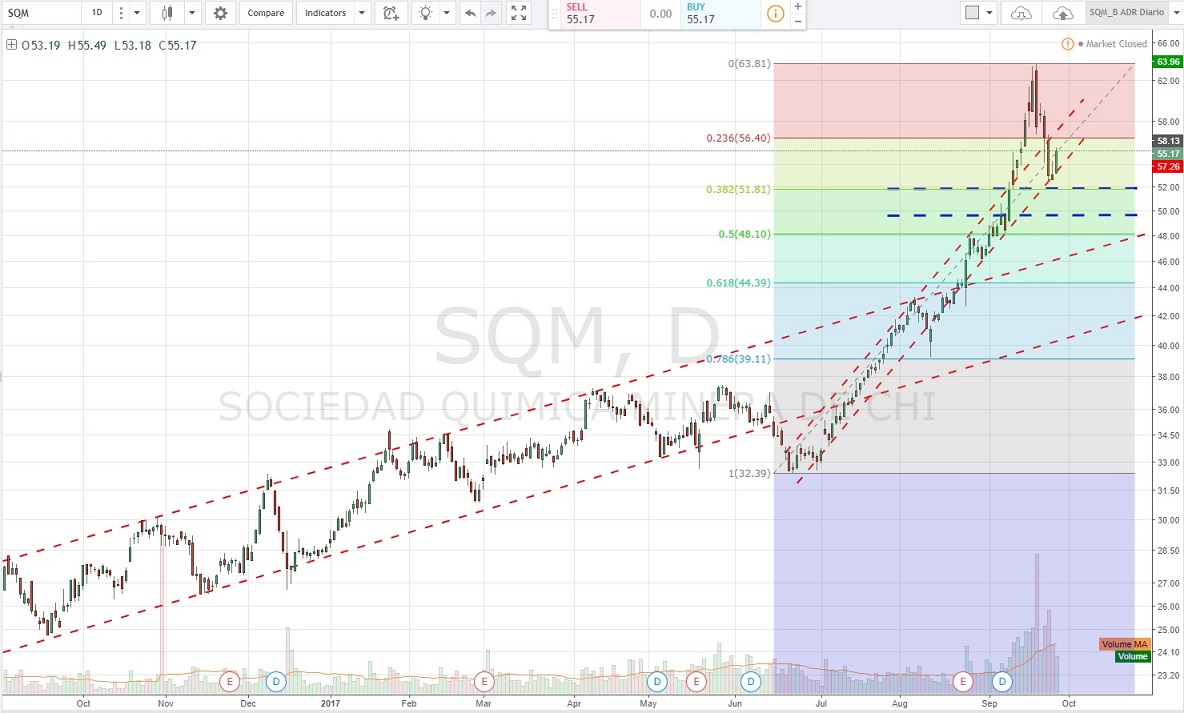Expand the layout selection dropdown arrow
1184x713 pixels.
tap(990, 13)
